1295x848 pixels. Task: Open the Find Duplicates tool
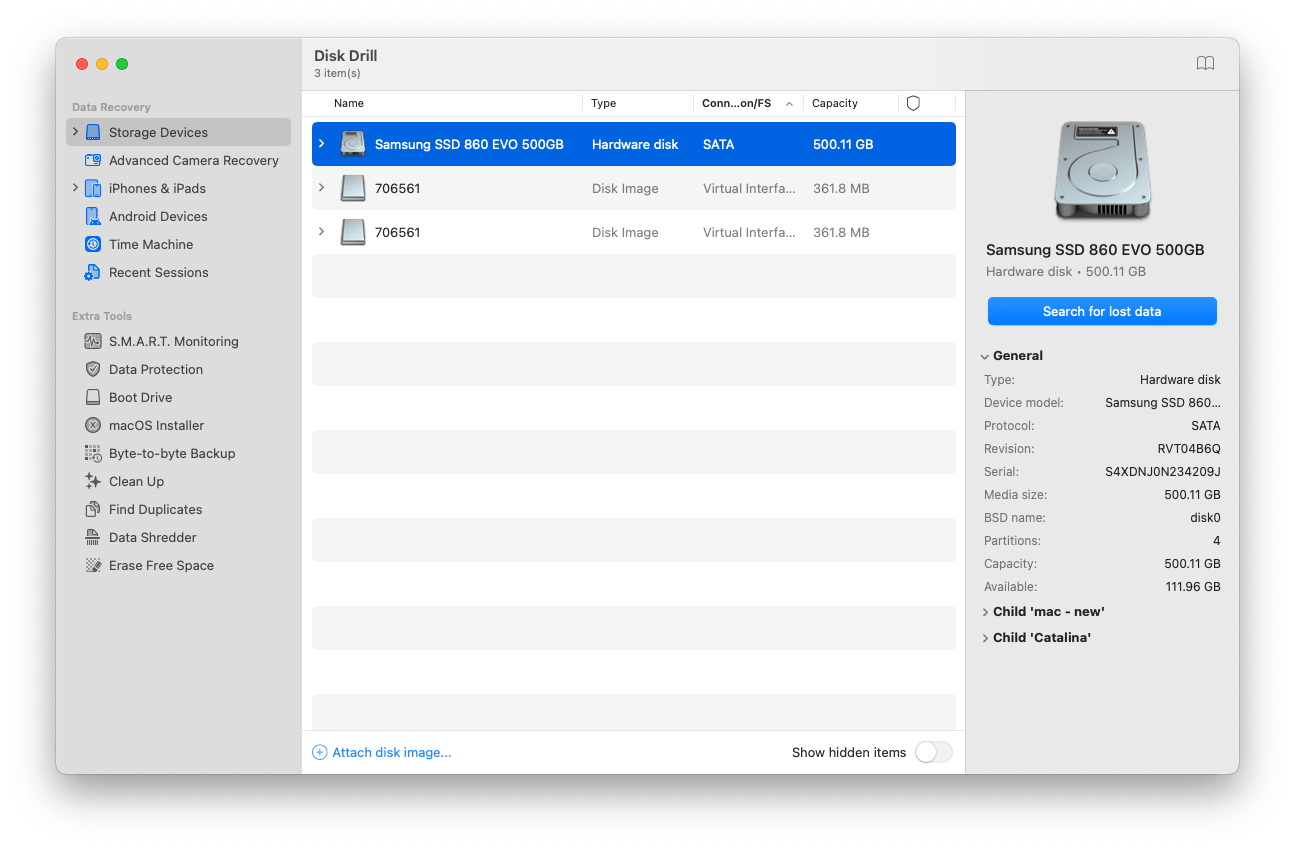coord(153,509)
